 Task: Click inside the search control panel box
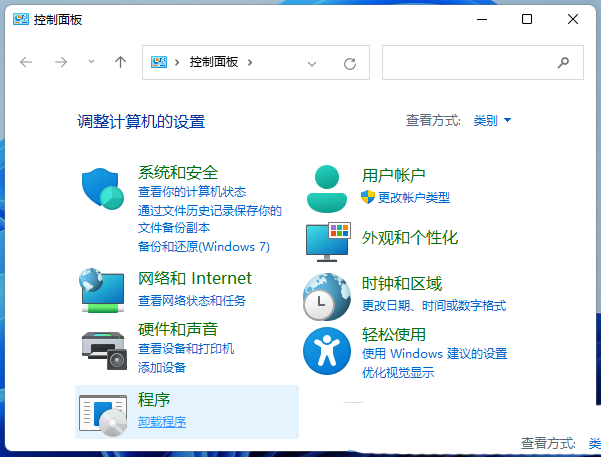(x=483, y=62)
